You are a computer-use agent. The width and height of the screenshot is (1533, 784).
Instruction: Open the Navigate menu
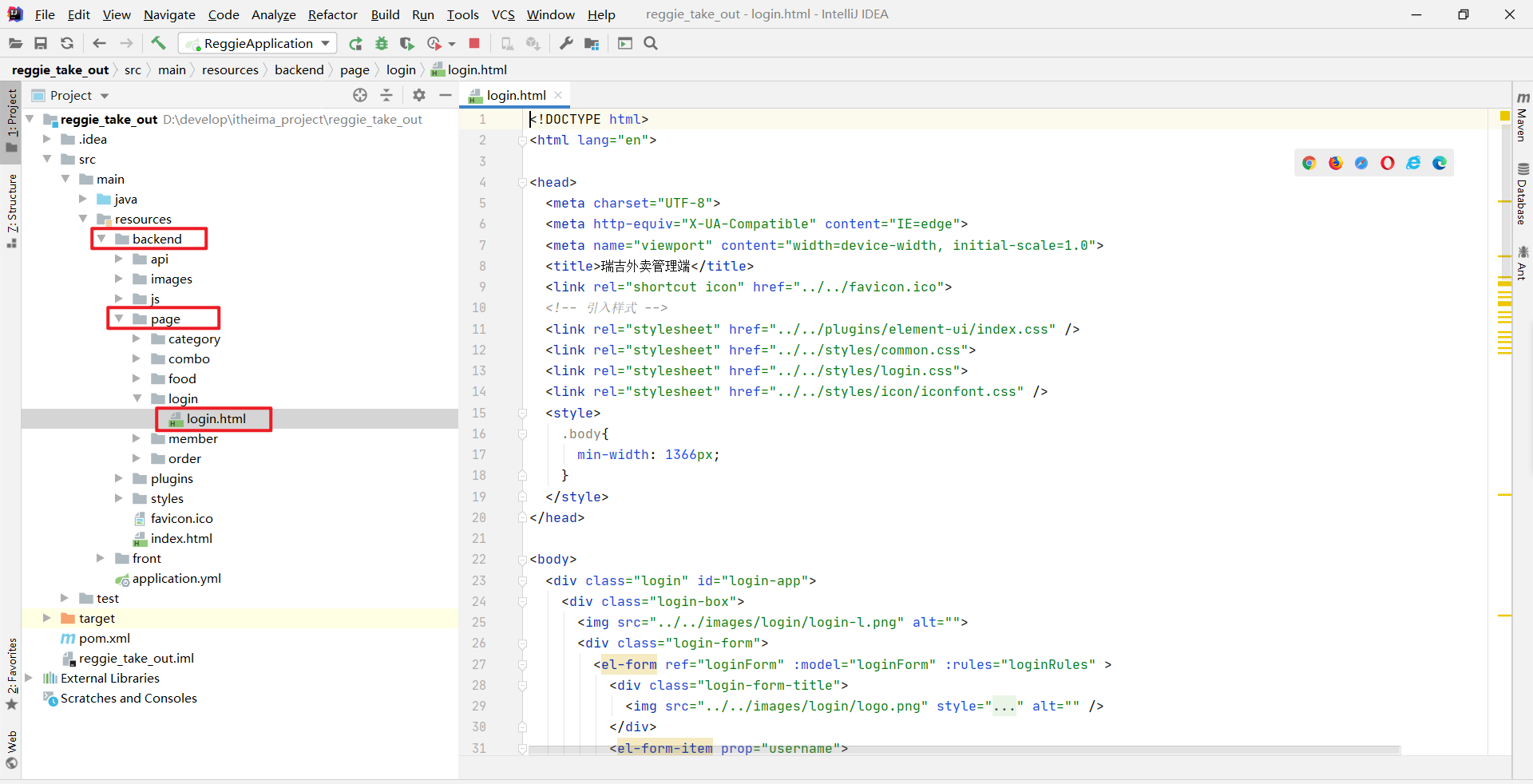point(169,14)
